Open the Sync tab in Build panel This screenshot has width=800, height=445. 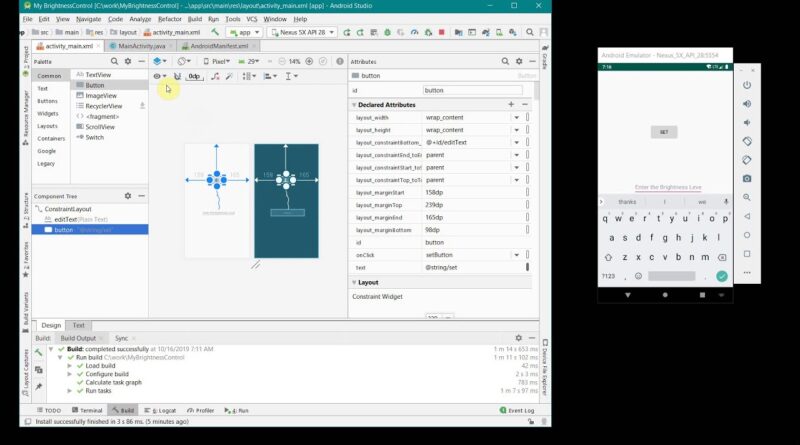121,338
